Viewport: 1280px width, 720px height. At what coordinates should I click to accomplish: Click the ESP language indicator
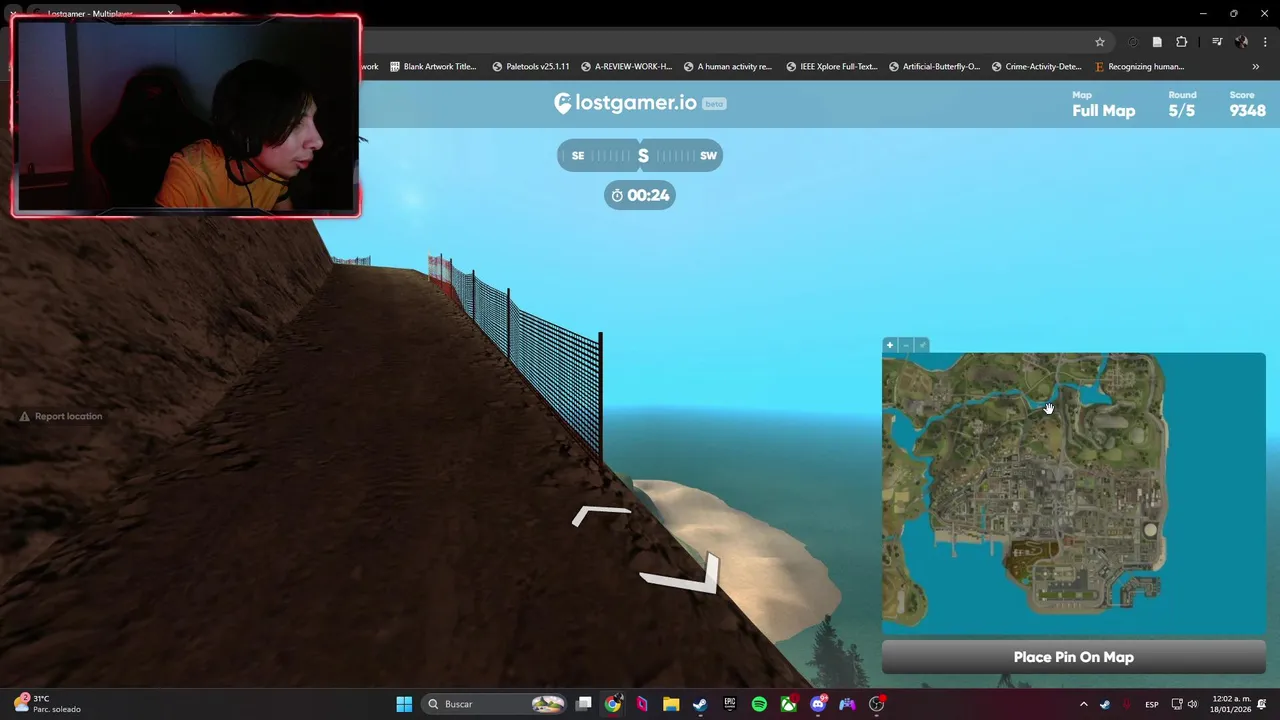pos(1152,704)
